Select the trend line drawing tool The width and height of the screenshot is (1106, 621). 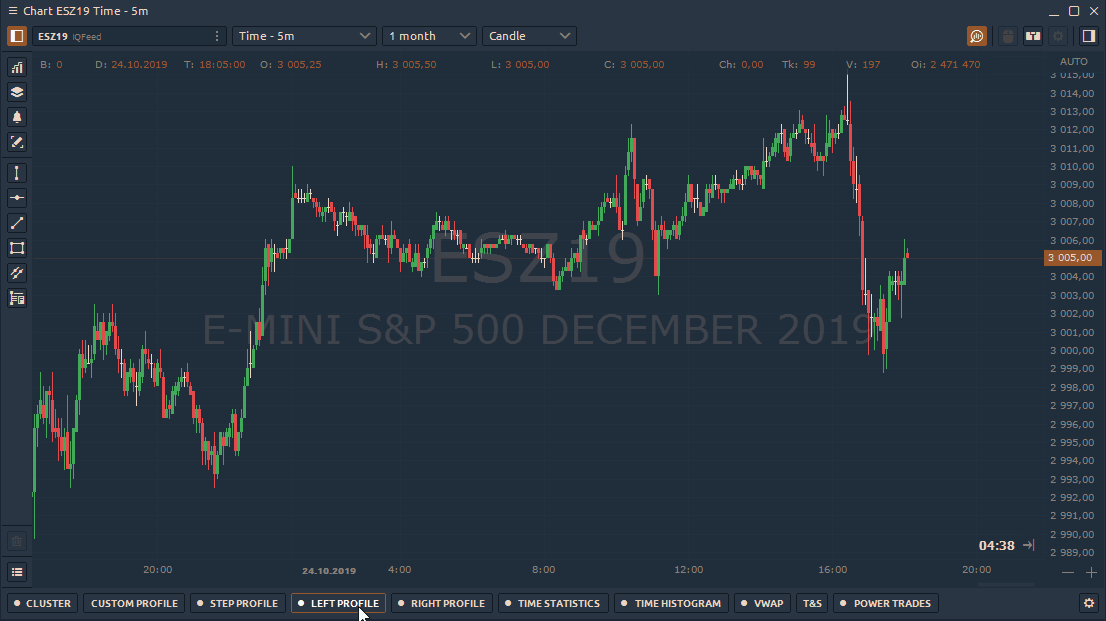(17, 223)
